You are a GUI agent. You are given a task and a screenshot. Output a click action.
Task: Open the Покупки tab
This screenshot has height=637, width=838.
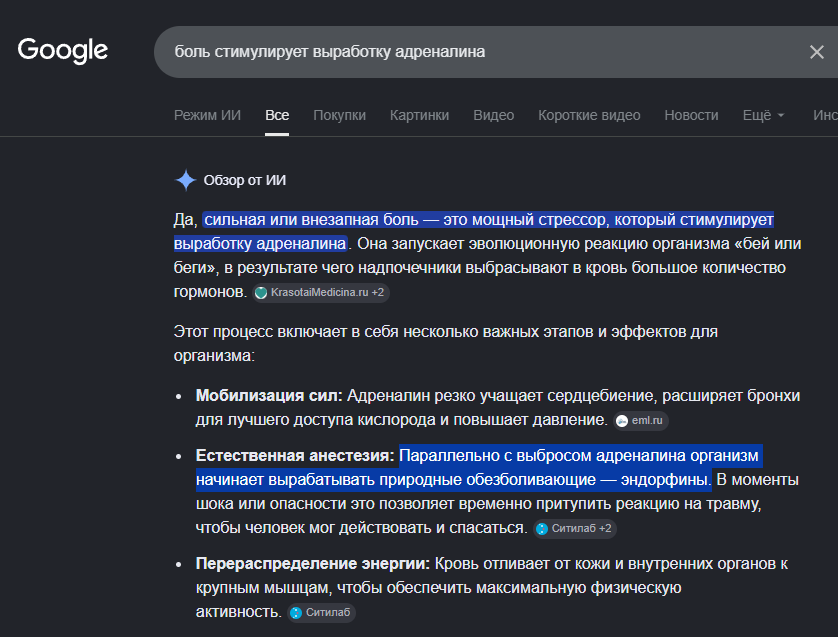pos(339,115)
